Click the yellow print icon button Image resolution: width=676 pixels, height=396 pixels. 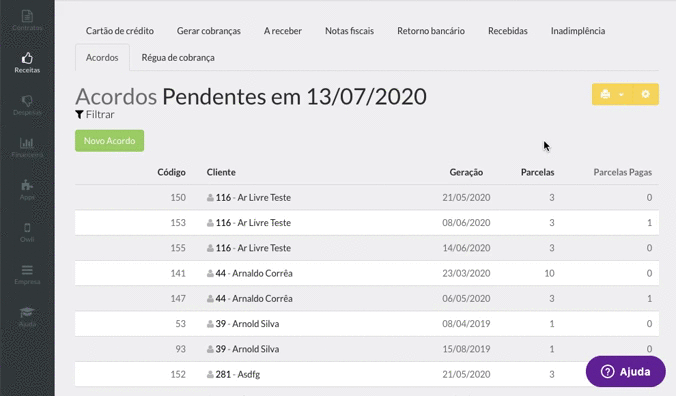pos(605,94)
